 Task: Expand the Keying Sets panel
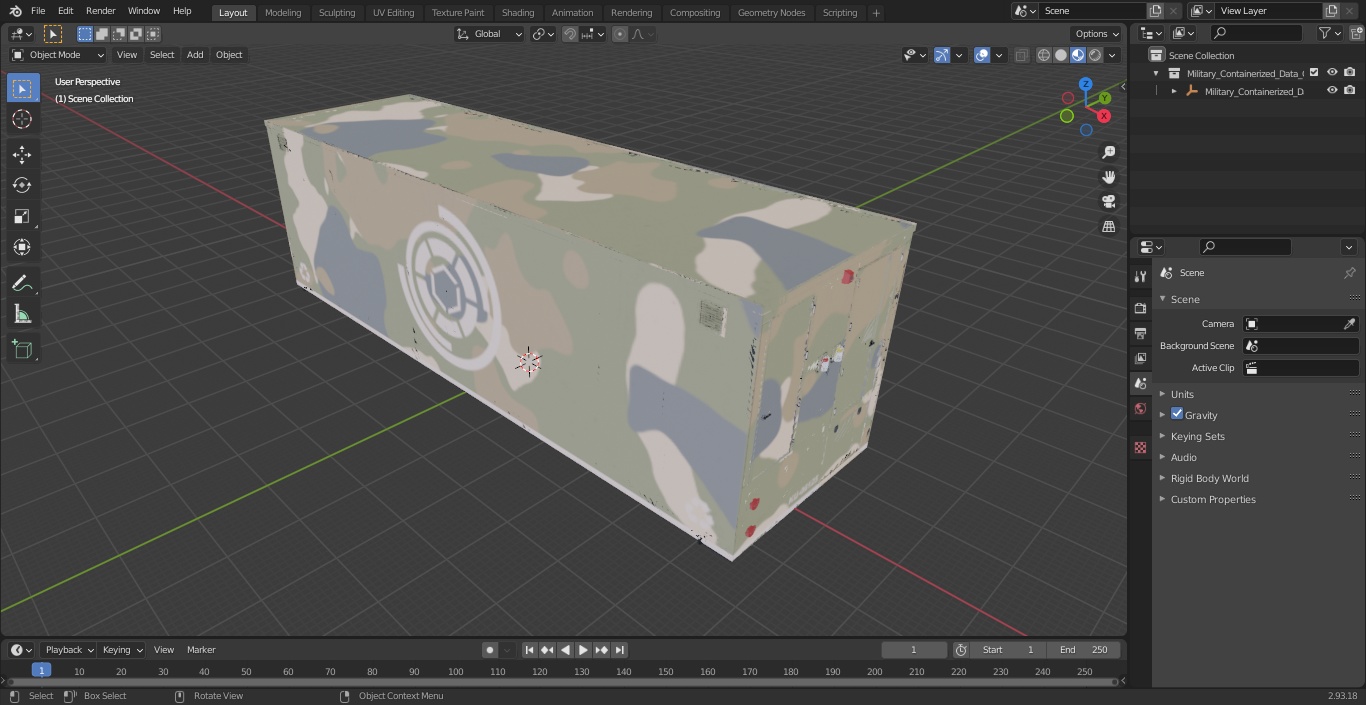pyautogui.click(x=1197, y=436)
